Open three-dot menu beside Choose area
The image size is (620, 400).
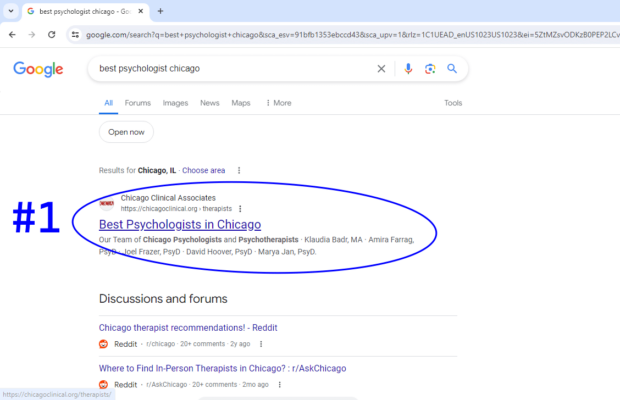[x=238, y=170]
